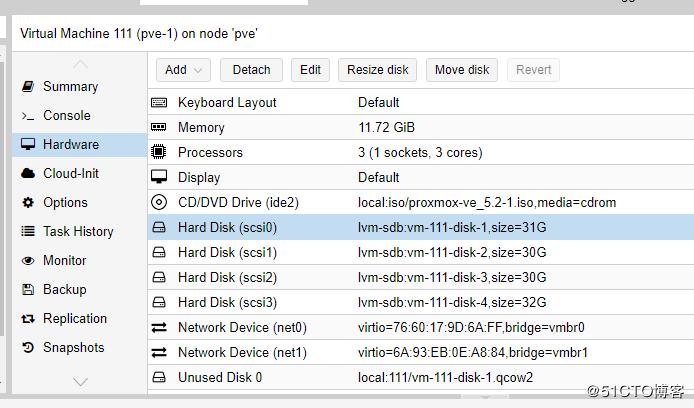The width and height of the screenshot is (694, 408).
Task: Click the Replication arrows icon
Action: (x=28, y=318)
